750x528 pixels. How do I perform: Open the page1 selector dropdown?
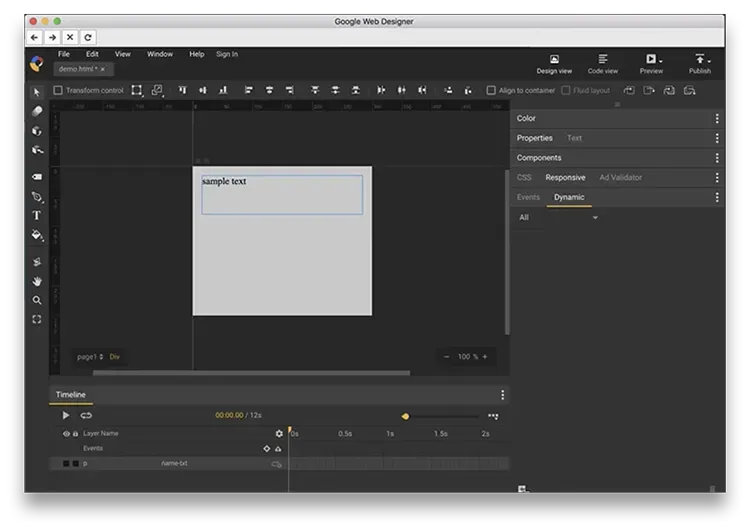[90, 357]
